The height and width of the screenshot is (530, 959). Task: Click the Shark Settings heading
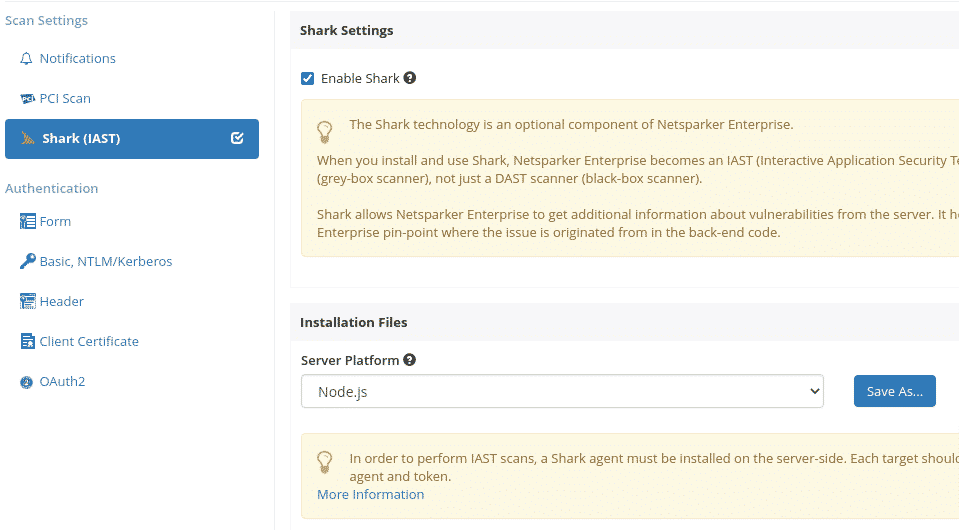[347, 31]
